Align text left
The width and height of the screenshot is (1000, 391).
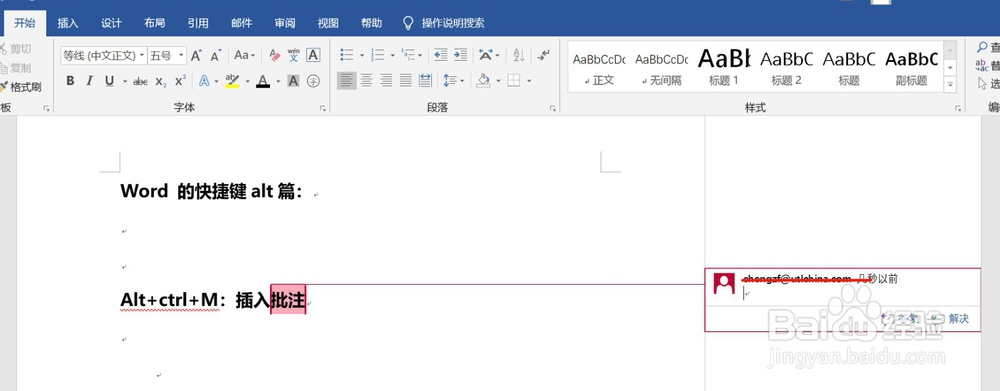[346, 81]
